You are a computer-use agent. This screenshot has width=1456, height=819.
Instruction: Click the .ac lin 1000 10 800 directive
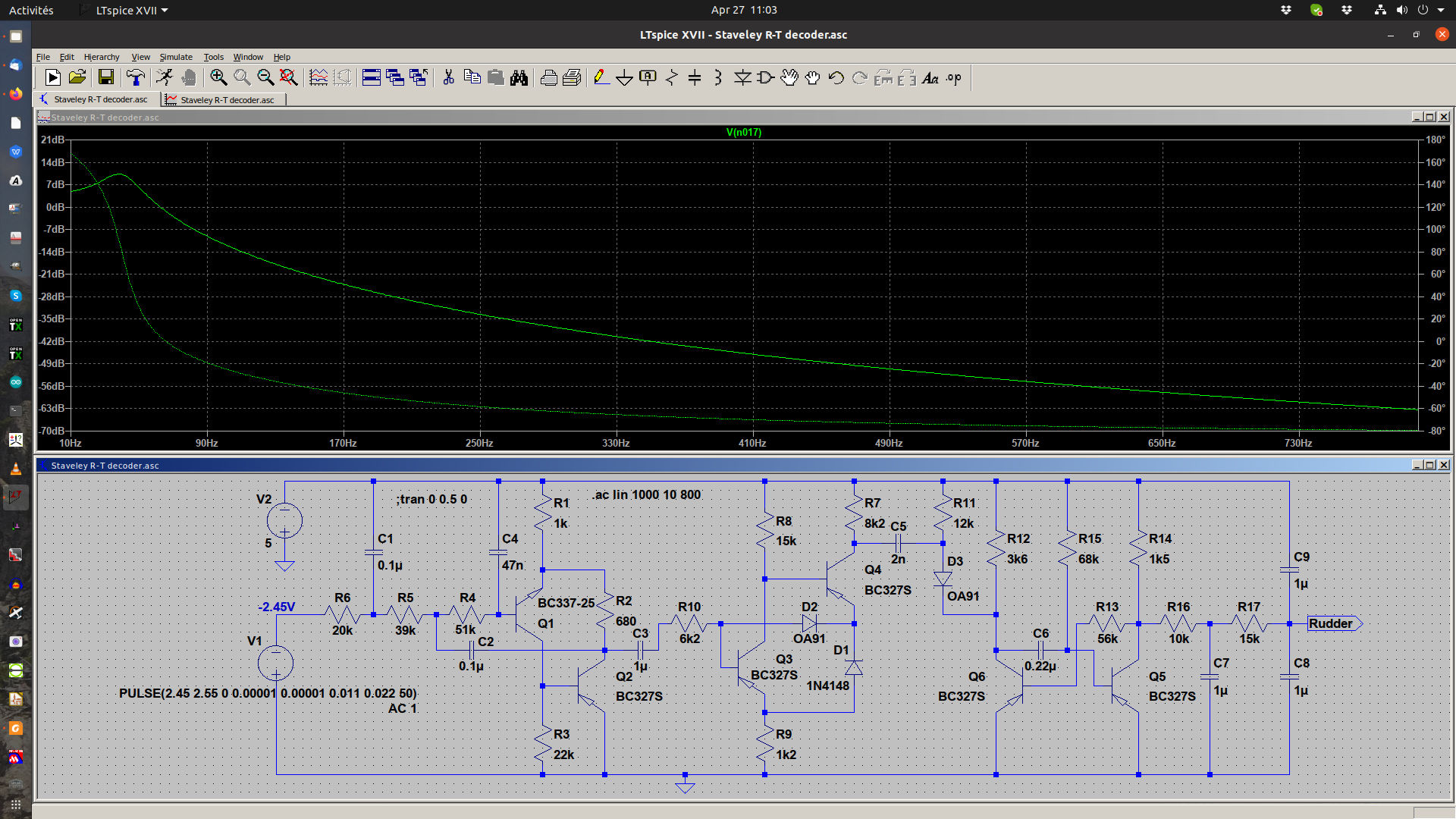(x=646, y=494)
